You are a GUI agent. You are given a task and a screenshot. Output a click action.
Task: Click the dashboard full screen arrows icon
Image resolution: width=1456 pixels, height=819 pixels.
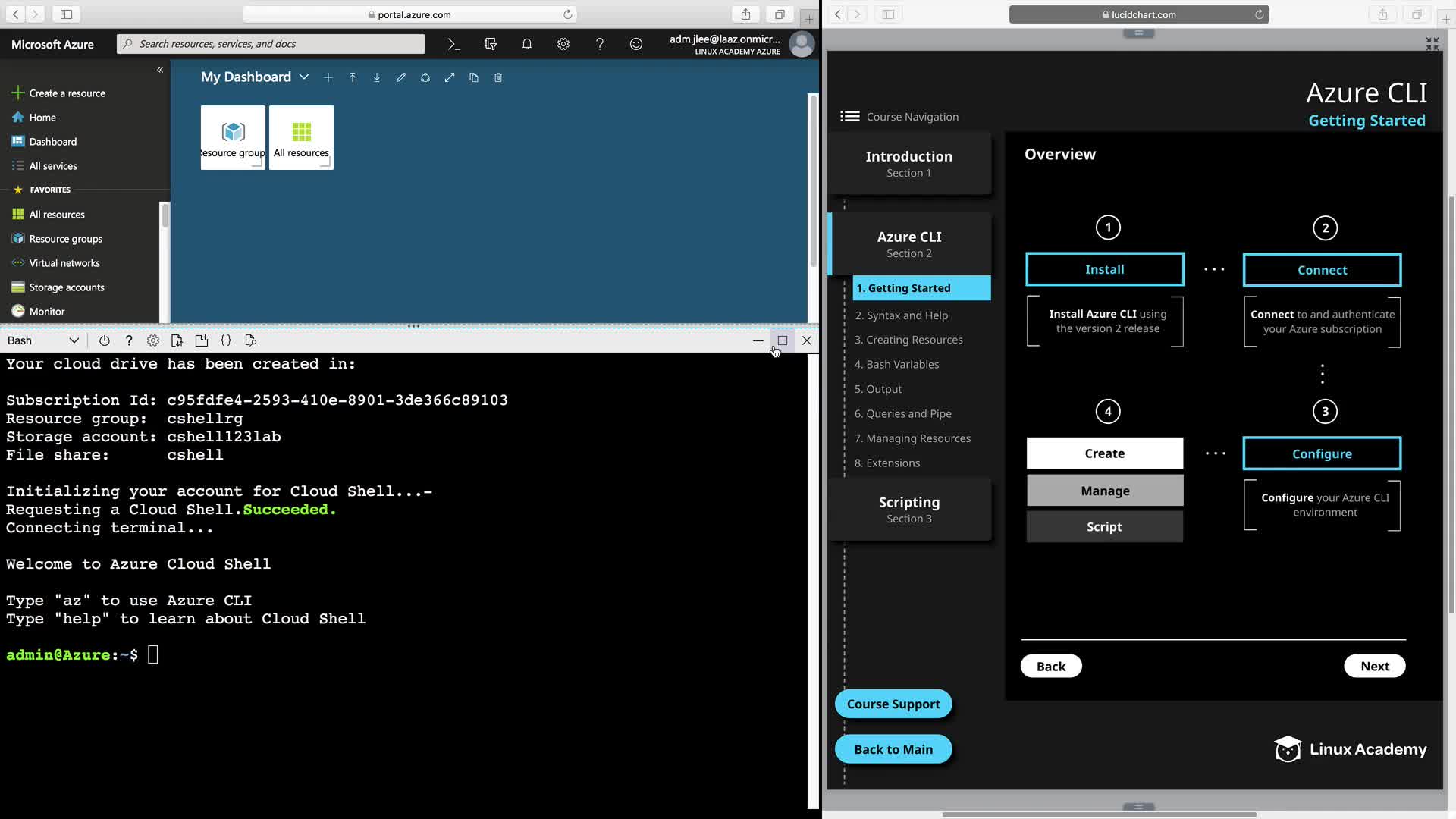point(450,77)
